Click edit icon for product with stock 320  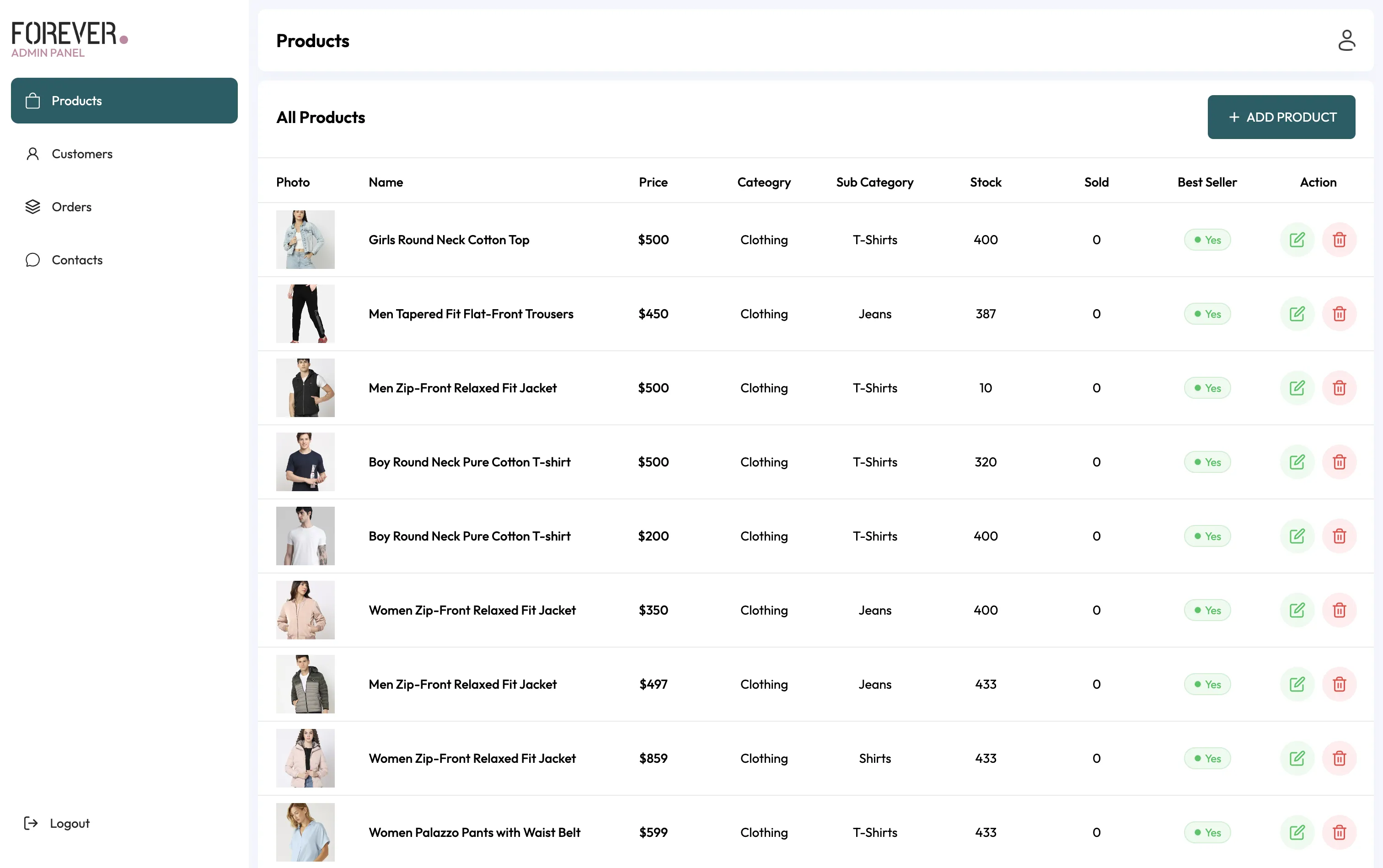tap(1297, 462)
